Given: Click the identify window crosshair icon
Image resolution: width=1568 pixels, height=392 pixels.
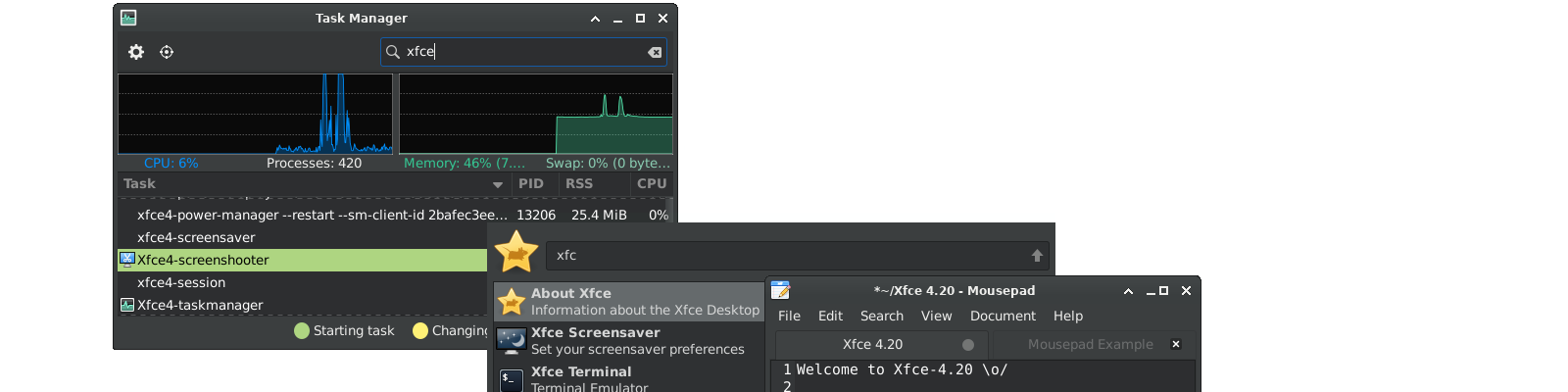Looking at the screenshot, I should pos(167,52).
